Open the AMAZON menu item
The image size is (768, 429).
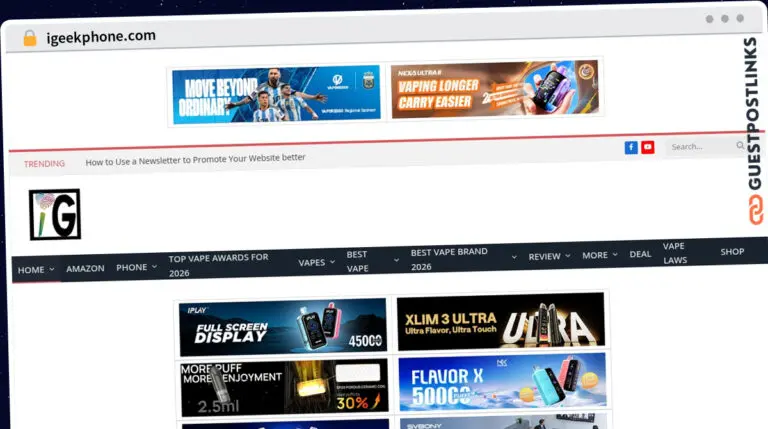85,268
